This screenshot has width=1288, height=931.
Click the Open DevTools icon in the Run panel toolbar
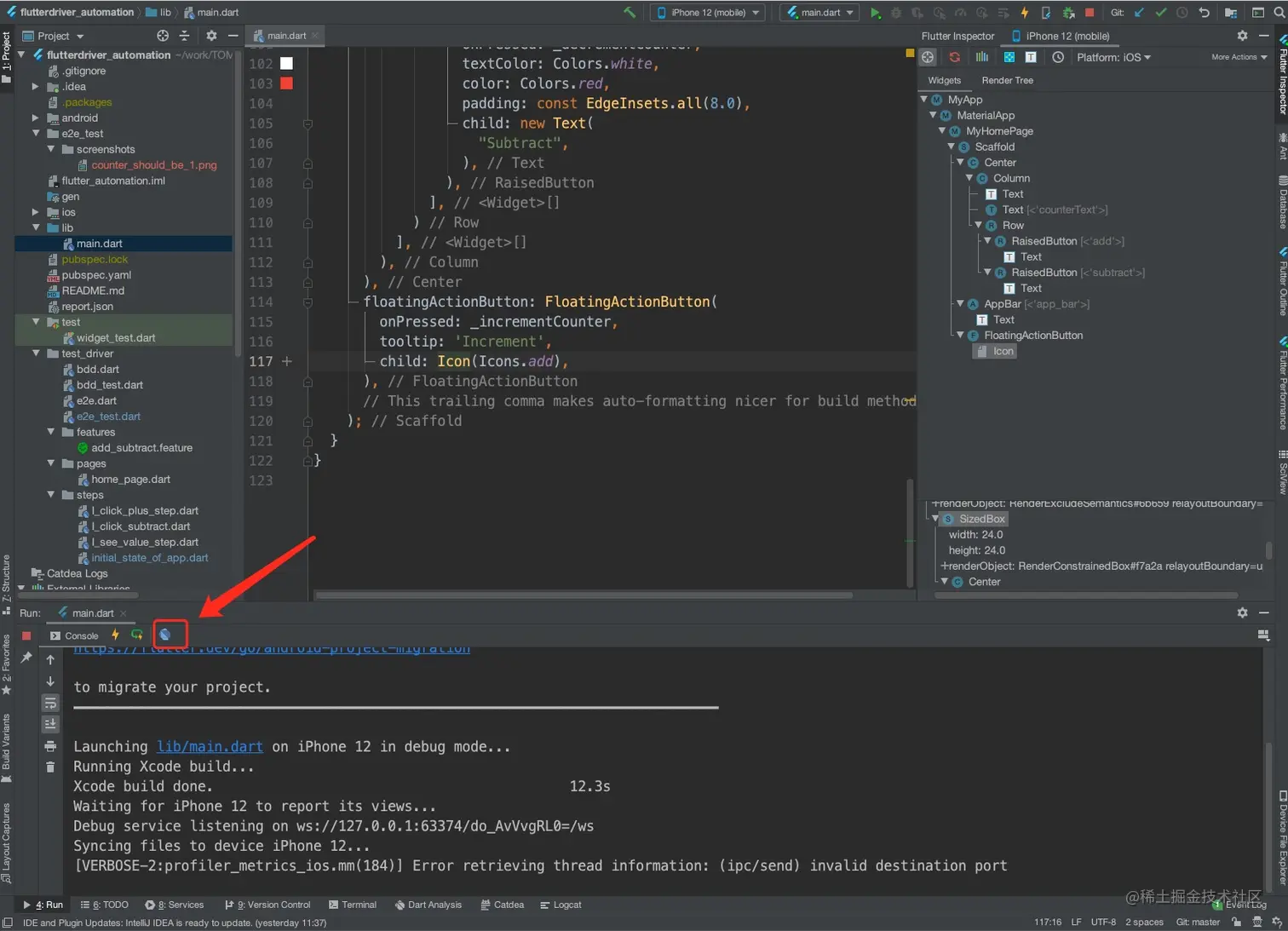(165, 635)
